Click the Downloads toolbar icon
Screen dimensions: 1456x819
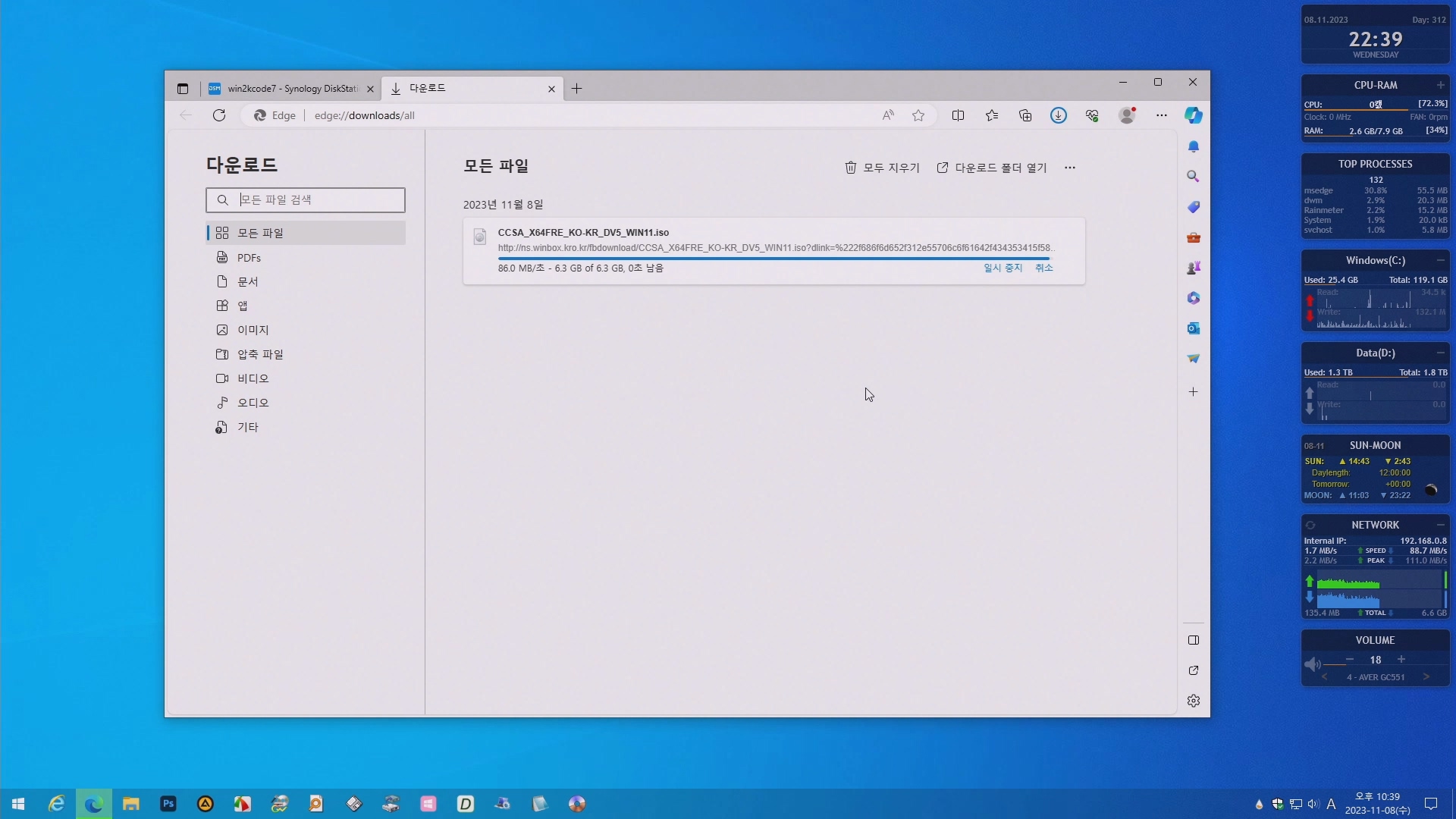coord(1058,115)
